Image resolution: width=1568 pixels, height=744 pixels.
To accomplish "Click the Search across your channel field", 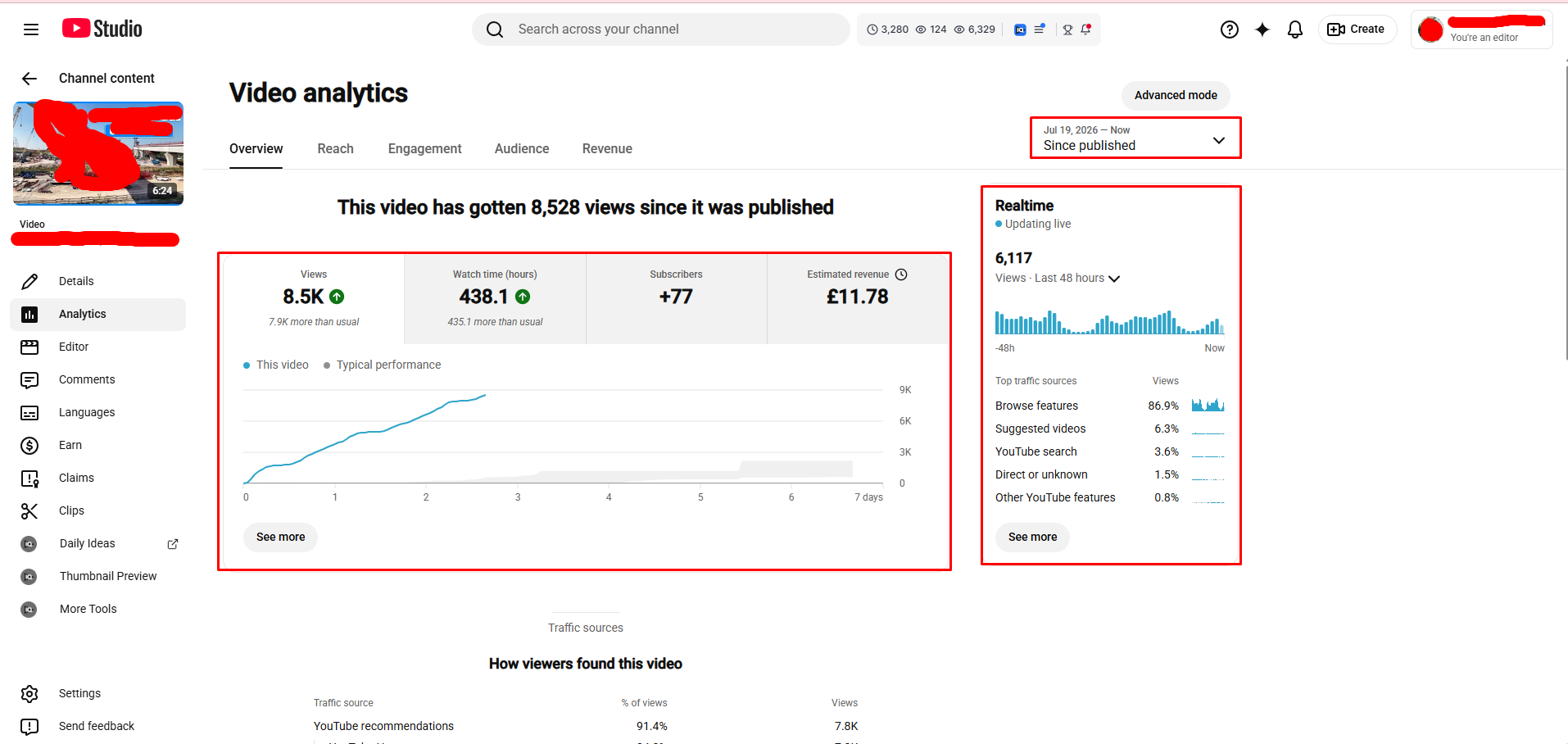I will 660,29.
